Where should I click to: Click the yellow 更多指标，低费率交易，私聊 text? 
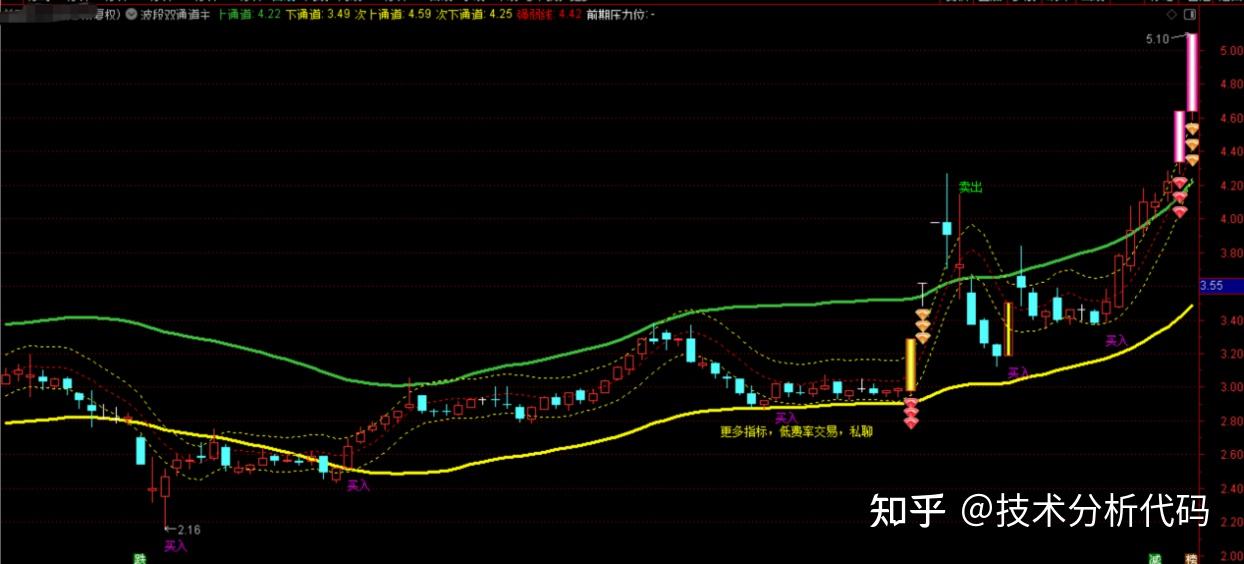coord(796,433)
